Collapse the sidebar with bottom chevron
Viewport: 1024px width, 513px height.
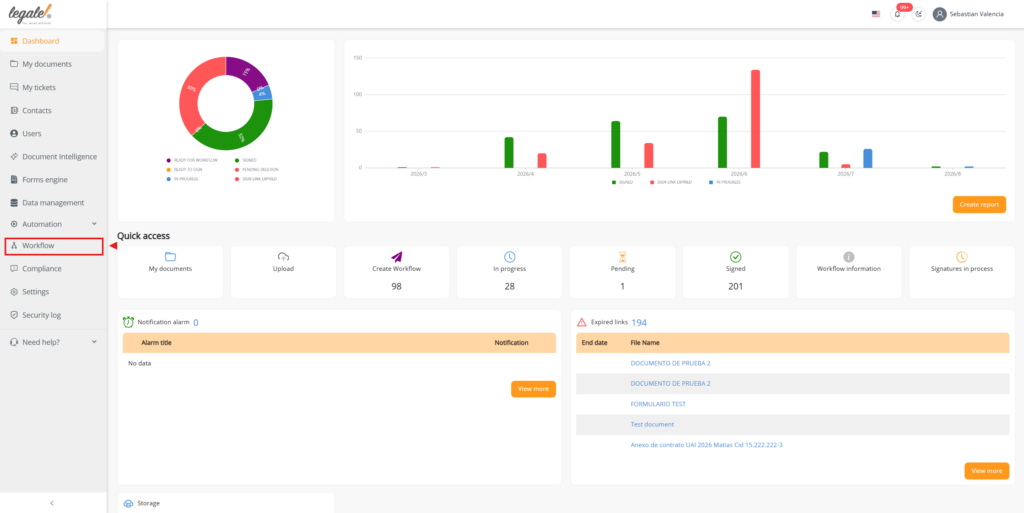[52, 503]
